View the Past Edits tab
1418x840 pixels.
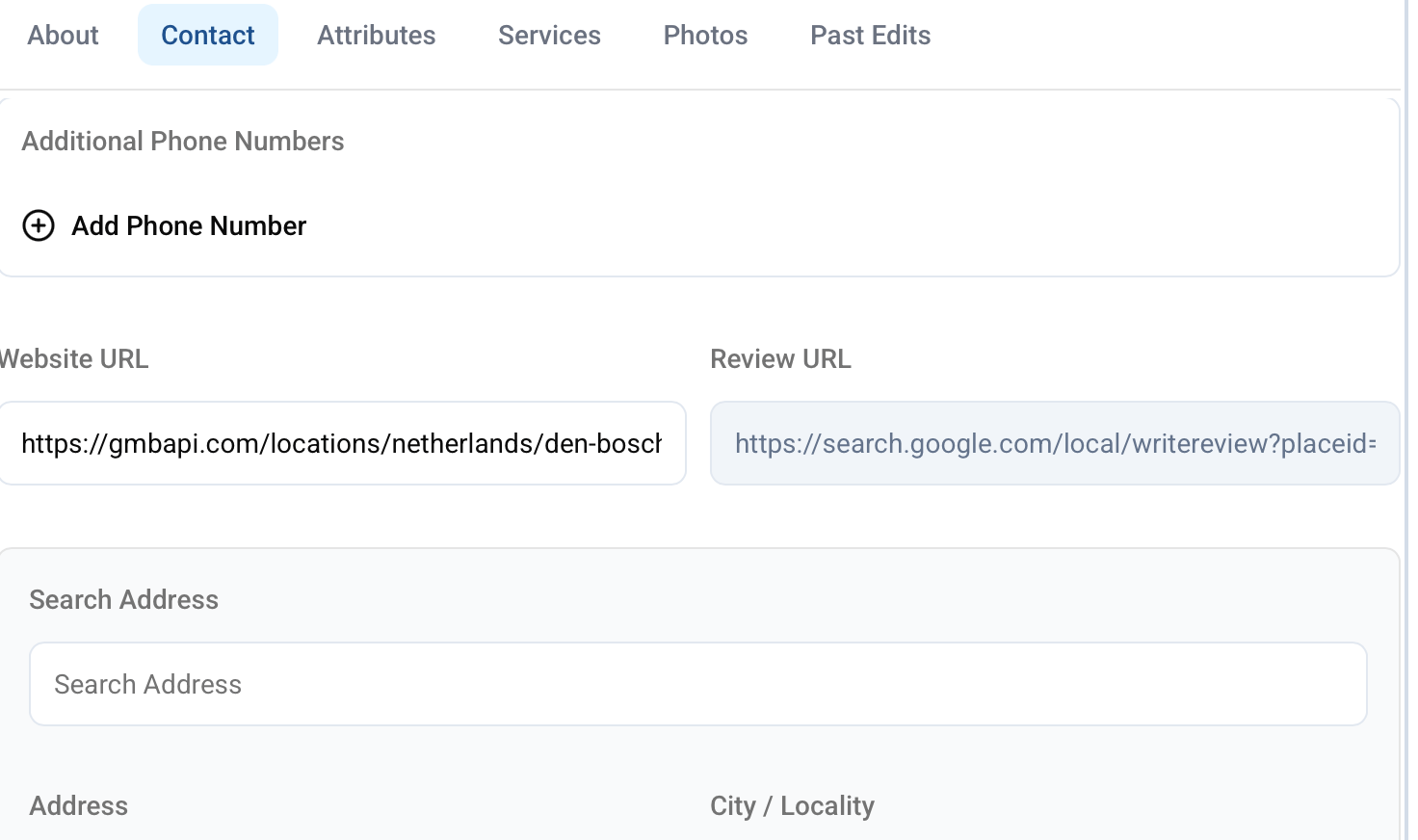tap(870, 36)
